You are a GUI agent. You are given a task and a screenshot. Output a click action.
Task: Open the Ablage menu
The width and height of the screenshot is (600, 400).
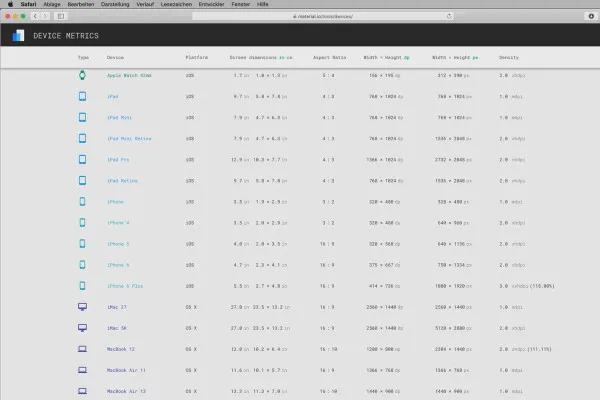click(52, 4)
